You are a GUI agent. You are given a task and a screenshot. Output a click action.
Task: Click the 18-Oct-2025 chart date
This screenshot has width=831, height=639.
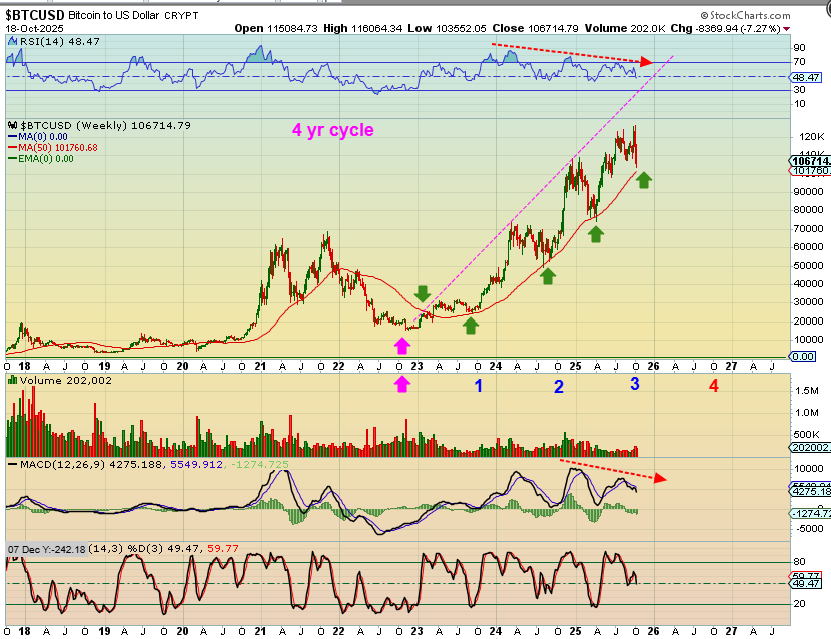pyautogui.click(x=34, y=29)
